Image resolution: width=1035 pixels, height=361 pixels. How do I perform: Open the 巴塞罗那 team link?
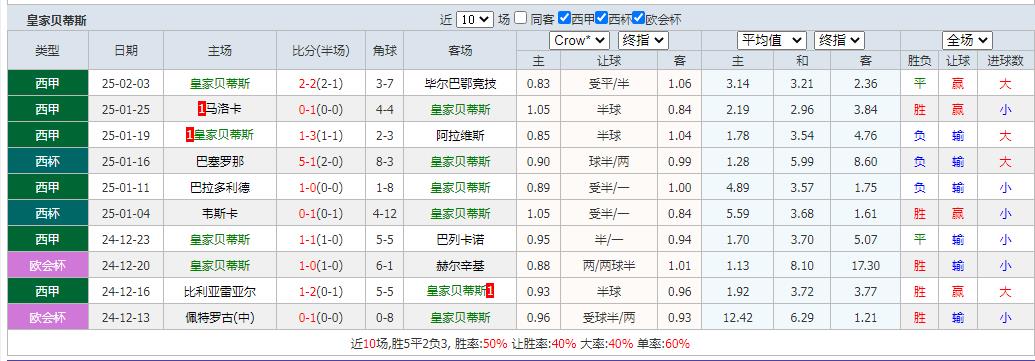click(x=220, y=162)
